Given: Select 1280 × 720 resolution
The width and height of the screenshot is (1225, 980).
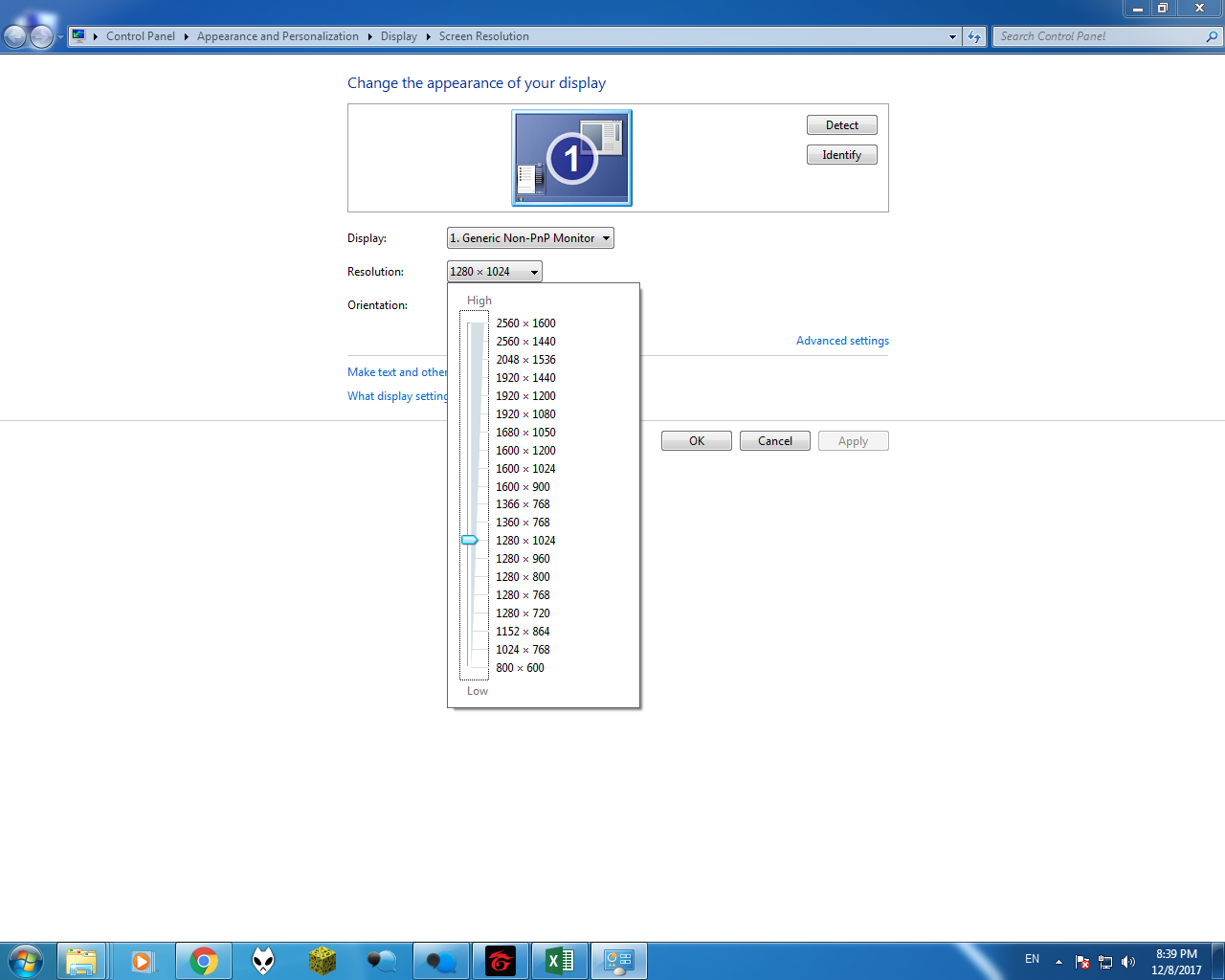Looking at the screenshot, I should [523, 613].
